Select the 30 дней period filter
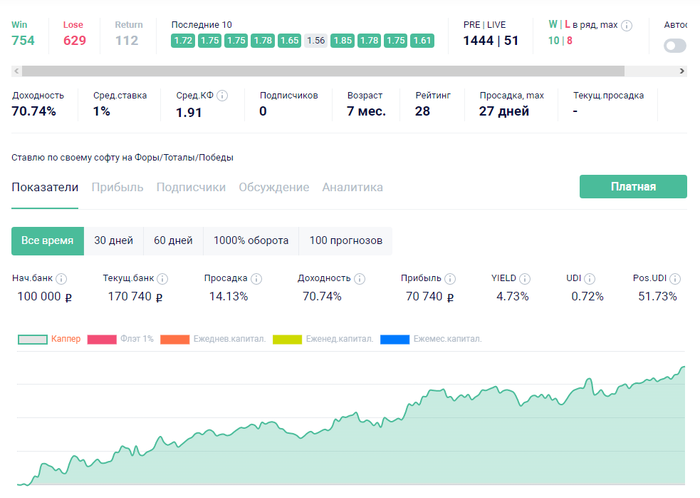Screen dimensions: 700x498 point(113,241)
